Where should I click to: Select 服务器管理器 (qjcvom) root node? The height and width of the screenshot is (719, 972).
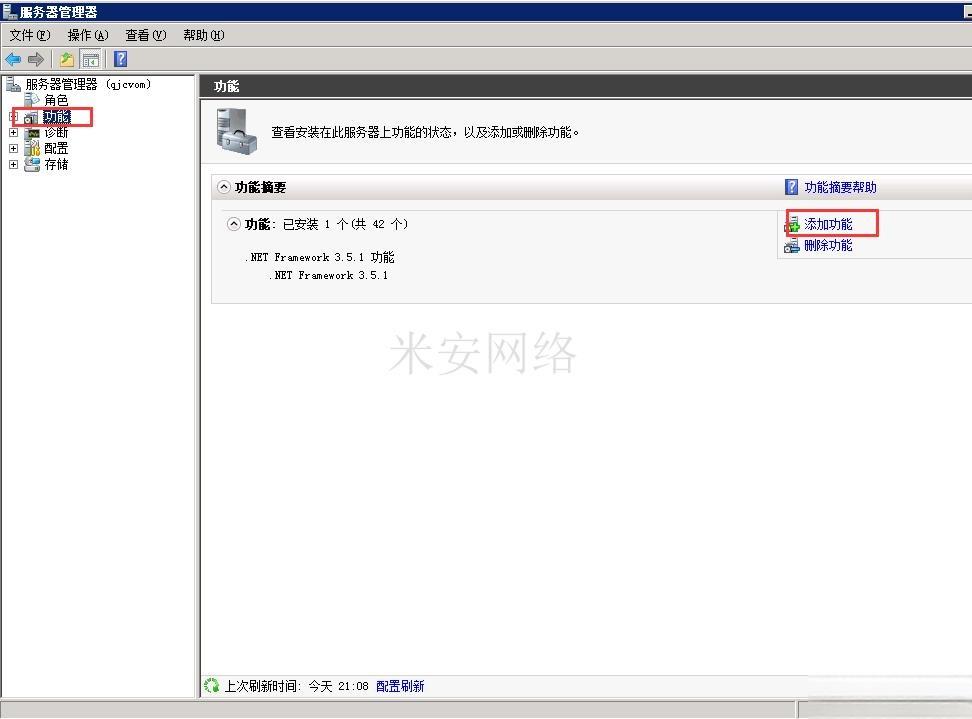click(88, 84)
